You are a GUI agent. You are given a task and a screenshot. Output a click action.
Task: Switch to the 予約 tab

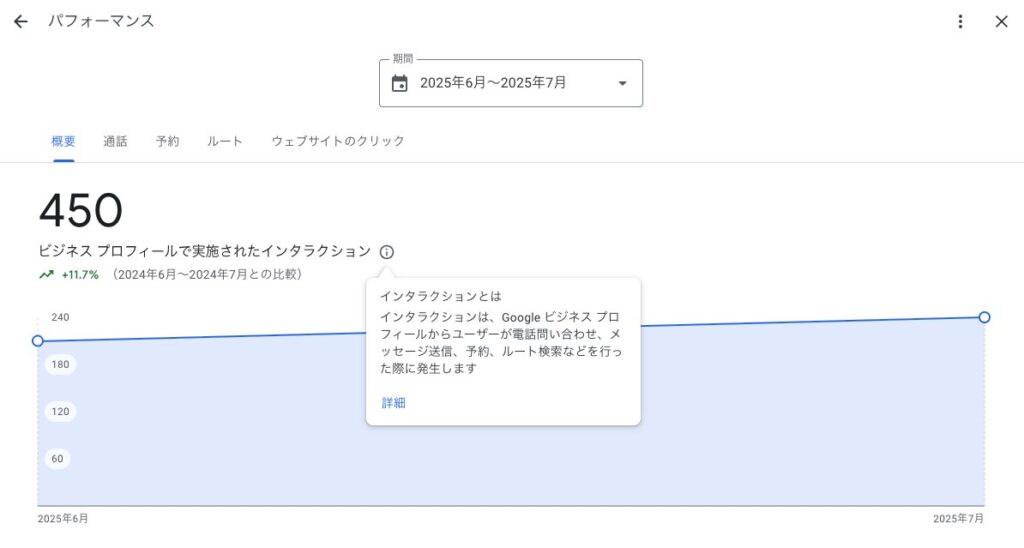pyautogui.click(x=167, y=141)
